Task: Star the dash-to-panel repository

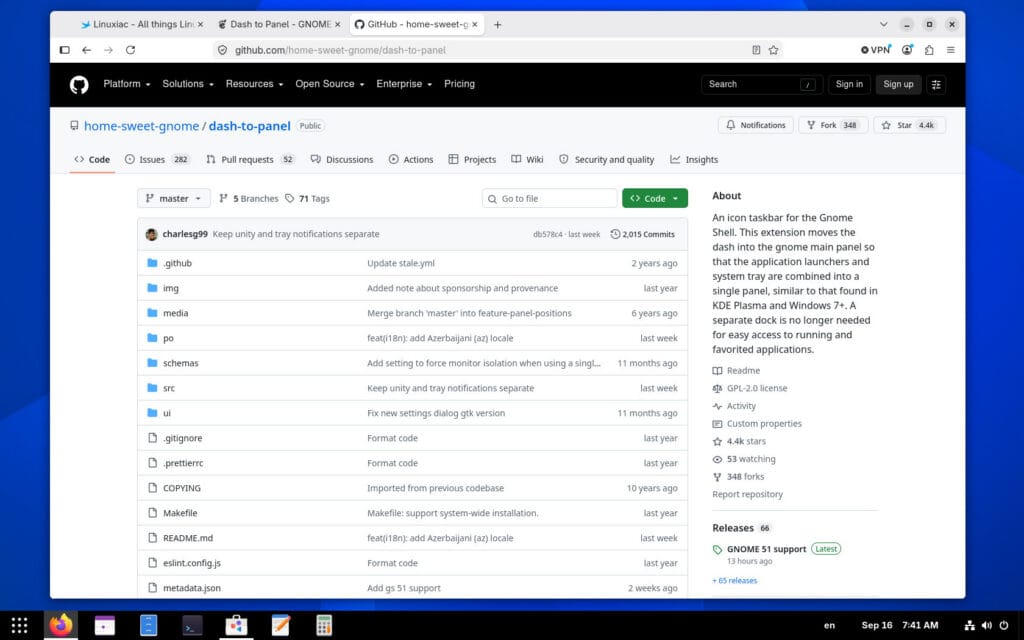Action: pos(909,125)
